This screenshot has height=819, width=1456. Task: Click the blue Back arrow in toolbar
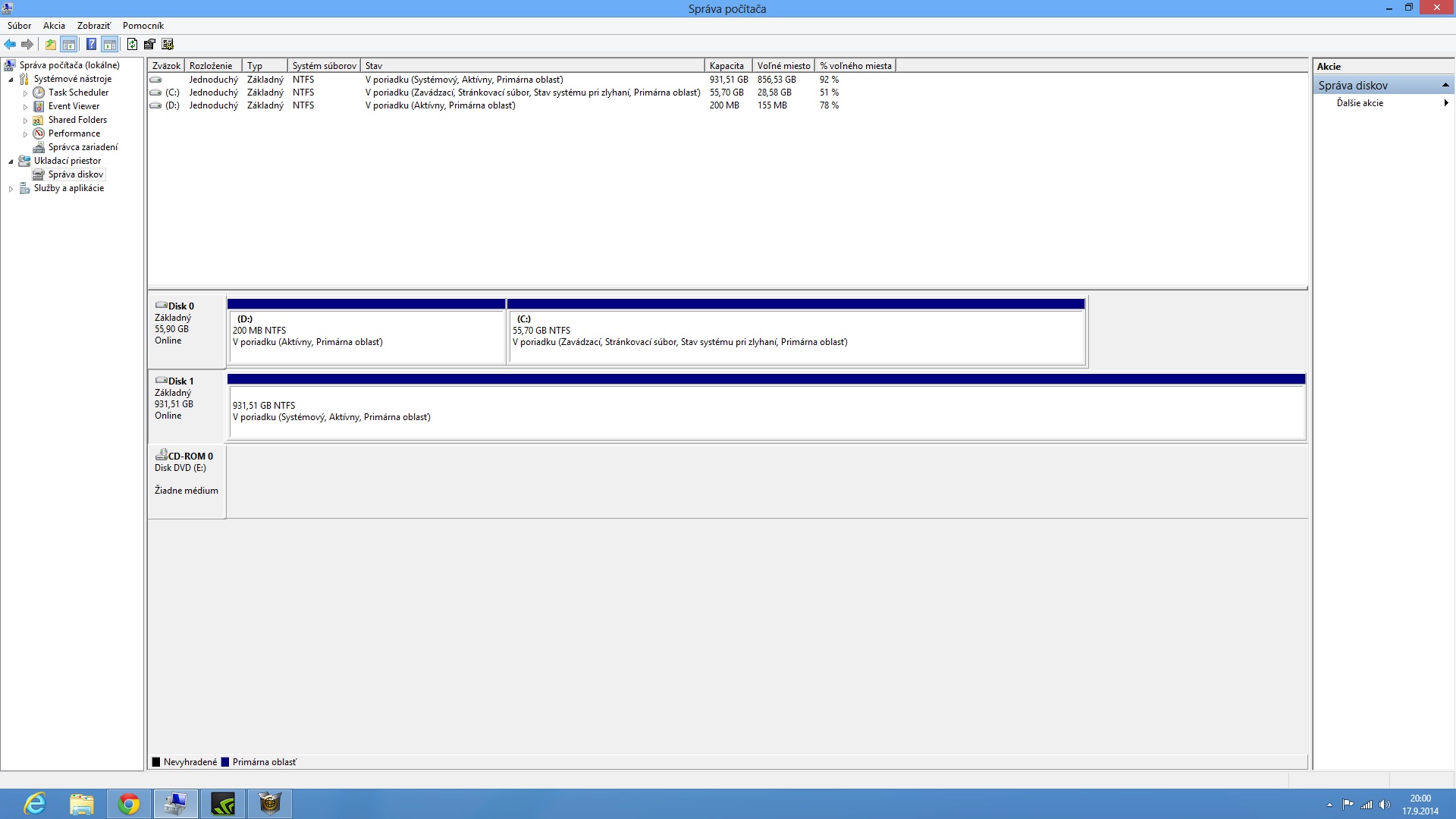pyautogui.click(x=10, y=44)
